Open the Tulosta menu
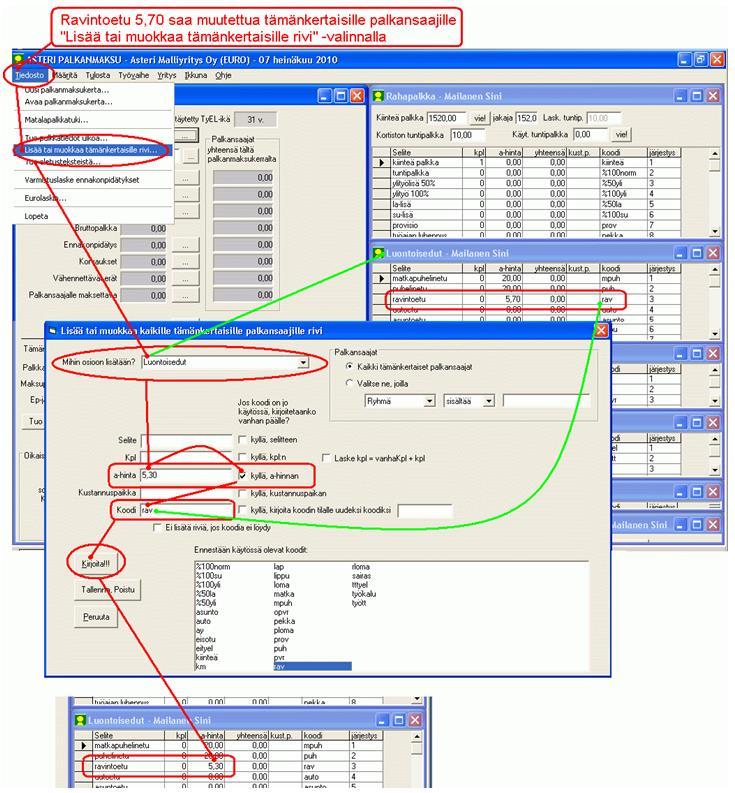 coord(98,75)
